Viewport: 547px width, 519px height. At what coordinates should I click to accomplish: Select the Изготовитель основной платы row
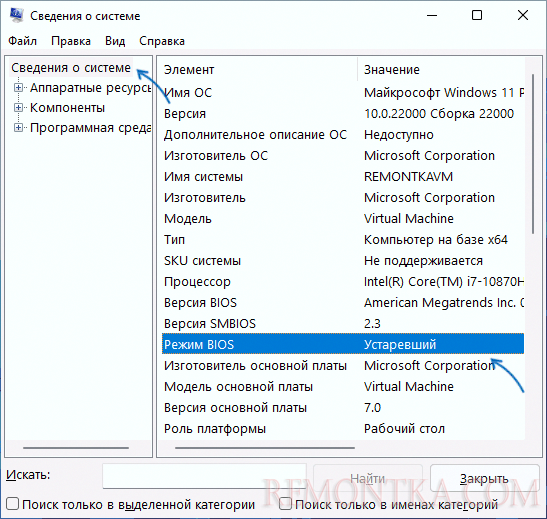pyautogui.click(x=343, y=366)
